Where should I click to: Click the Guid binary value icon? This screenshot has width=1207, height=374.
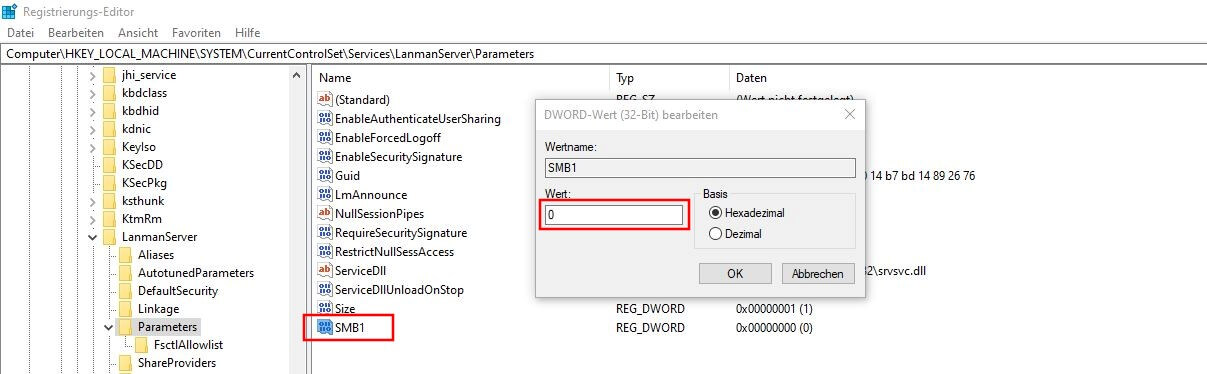324,175
